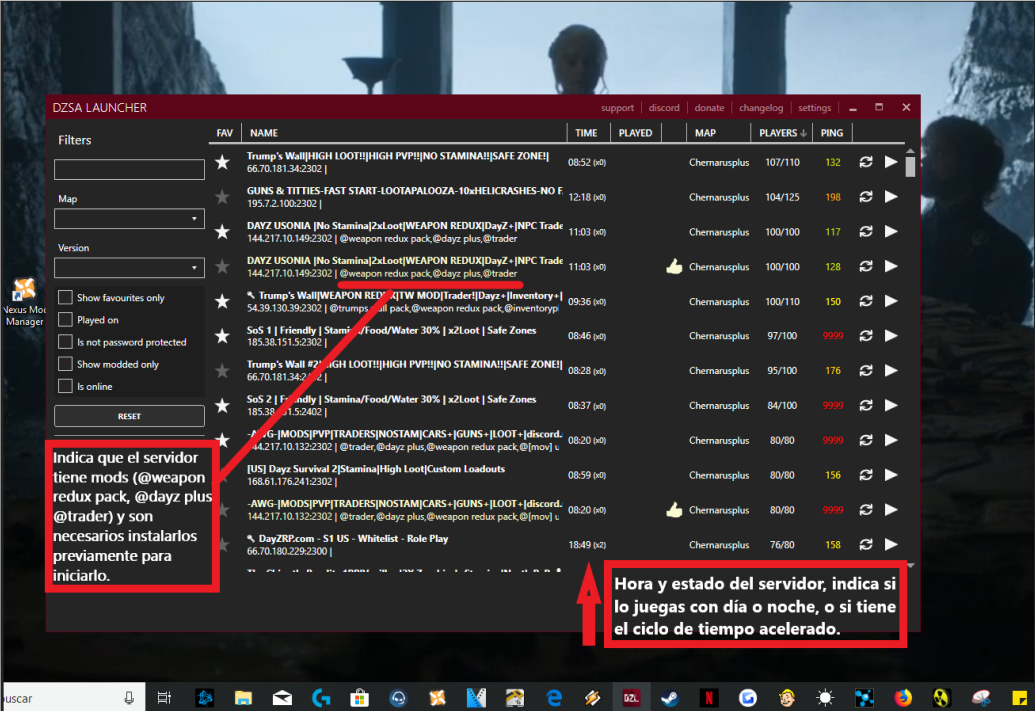Click server list scrollbar thumb

pos(910,166)
